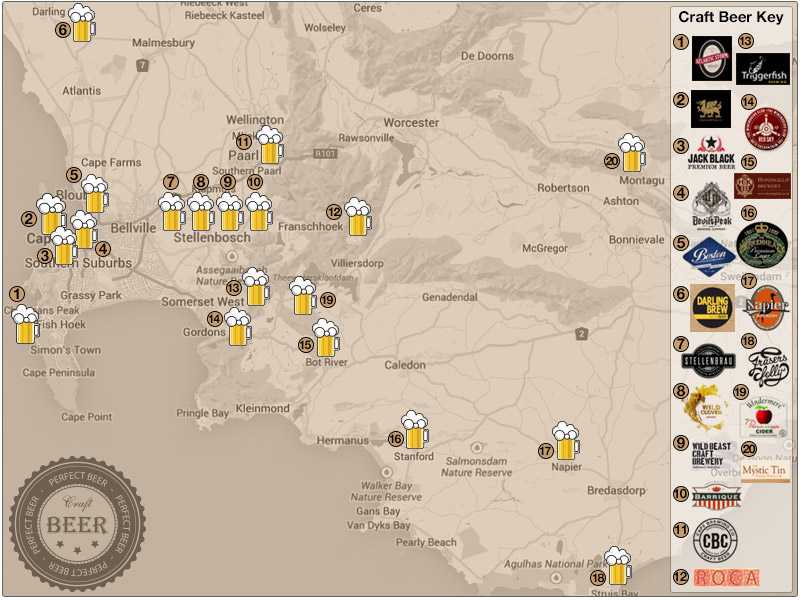Open the Jack Black Premium Beer logo

tap(712, 156)
